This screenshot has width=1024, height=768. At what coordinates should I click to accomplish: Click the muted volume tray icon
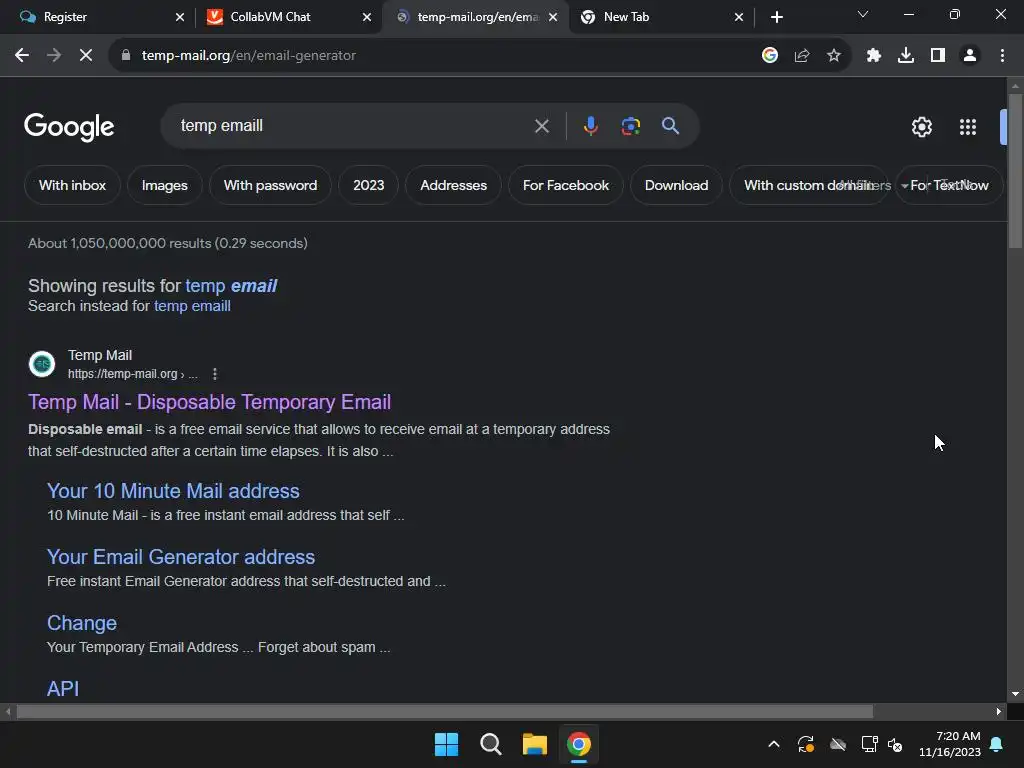[895, 744]
